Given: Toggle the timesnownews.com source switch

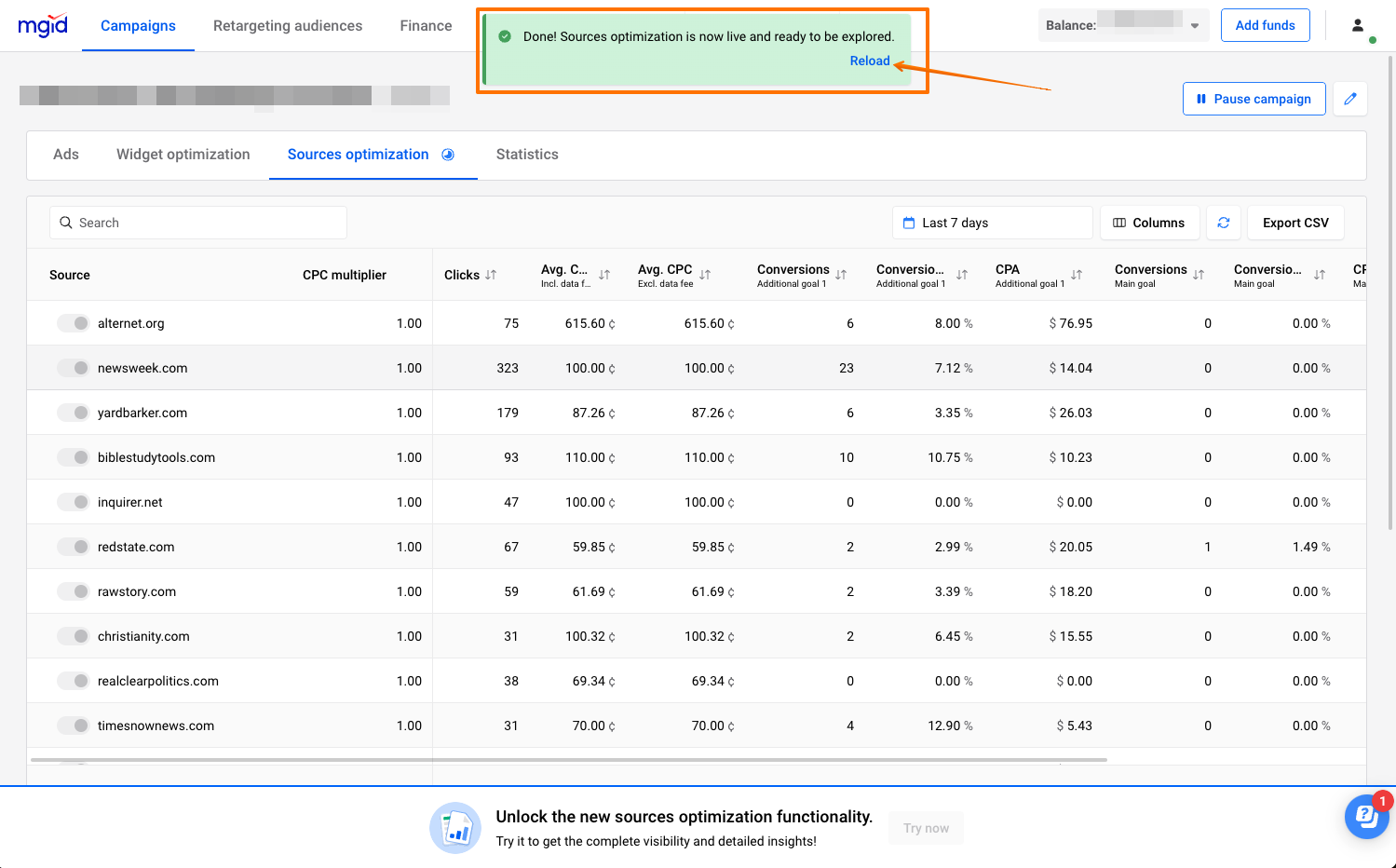Looking at the screenshot, I should tap(73, 726).
